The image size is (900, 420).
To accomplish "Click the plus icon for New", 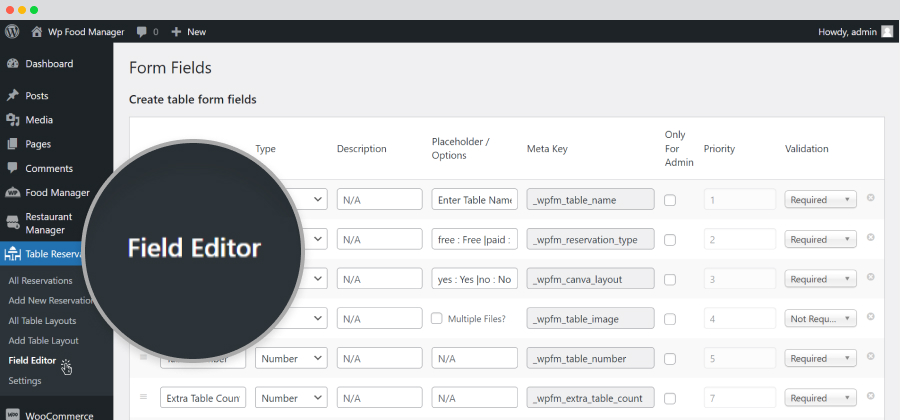I will coord(176,32).
